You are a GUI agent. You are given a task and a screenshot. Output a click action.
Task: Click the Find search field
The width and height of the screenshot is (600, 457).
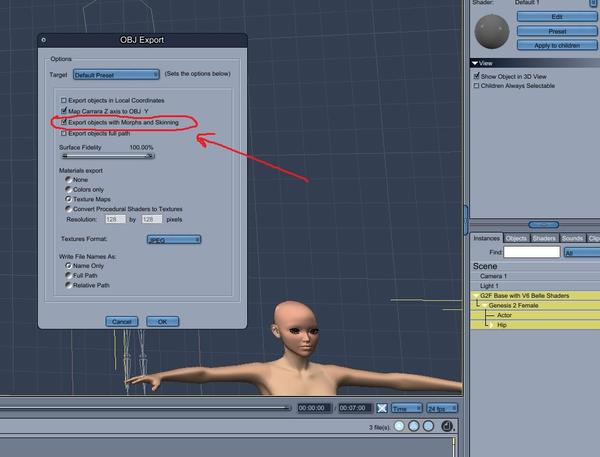532,252
